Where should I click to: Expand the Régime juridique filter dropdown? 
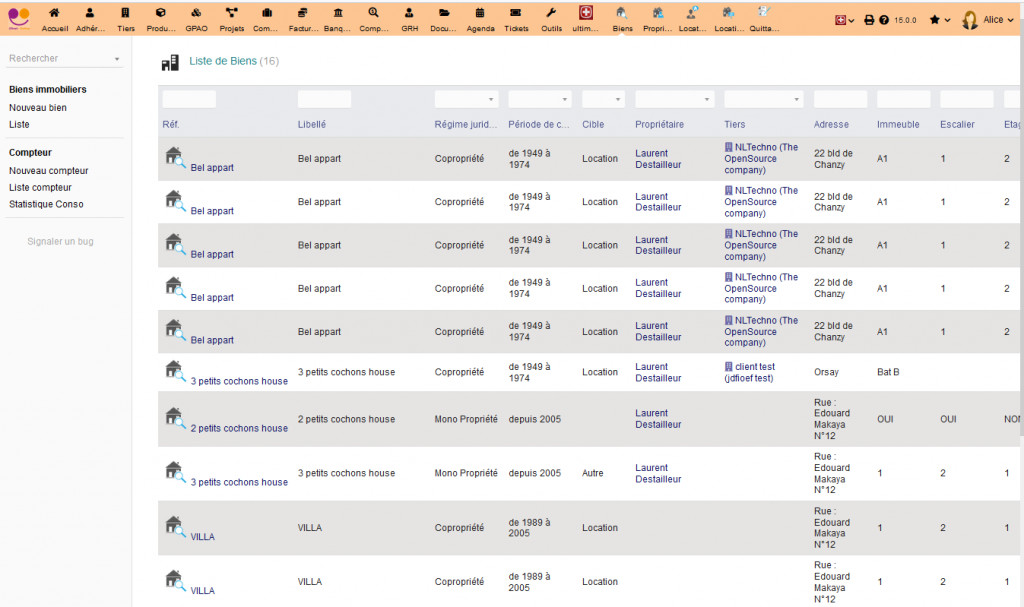click(465, 100)
